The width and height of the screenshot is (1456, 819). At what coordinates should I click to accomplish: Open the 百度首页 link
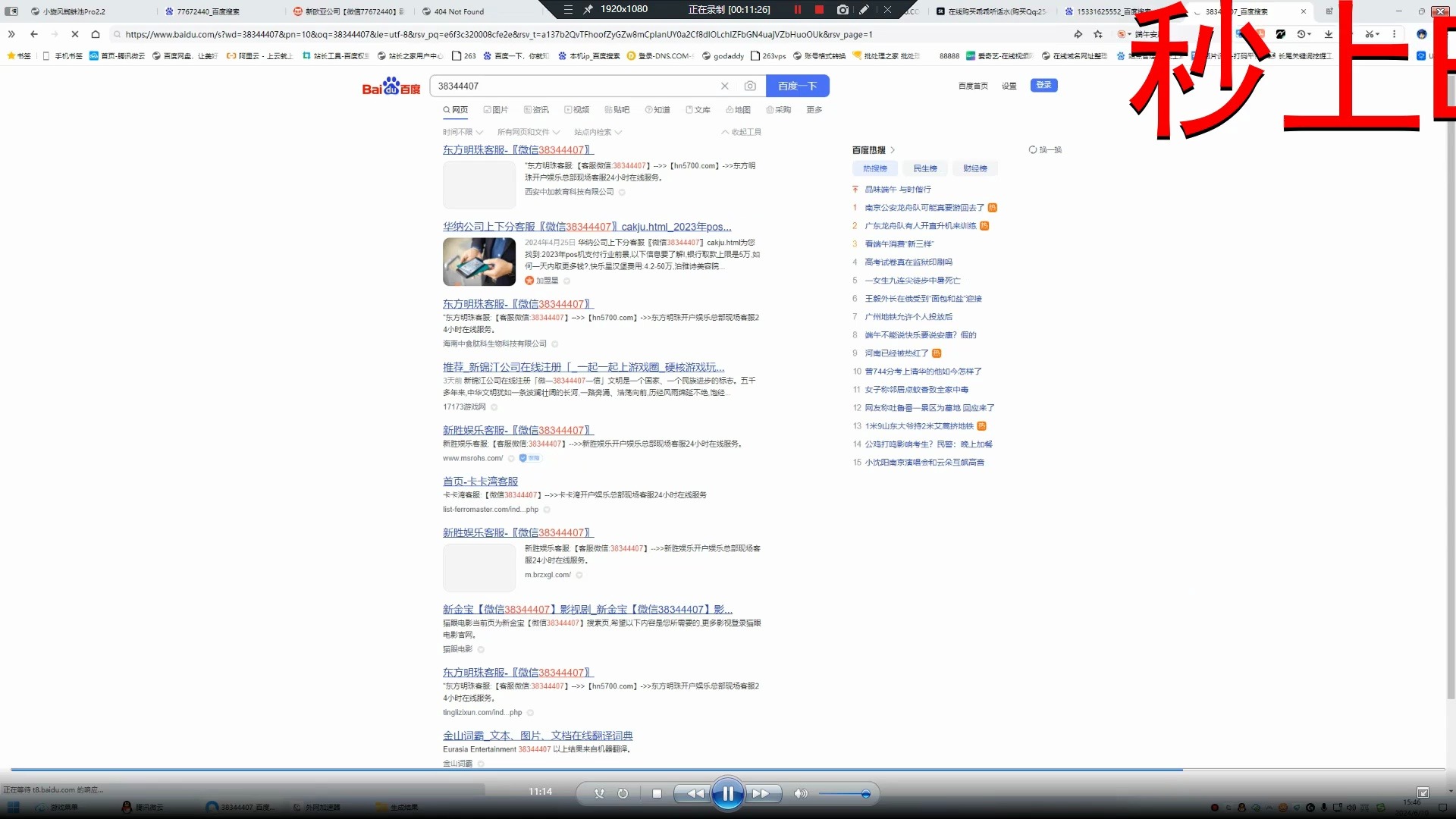point(973,86)
